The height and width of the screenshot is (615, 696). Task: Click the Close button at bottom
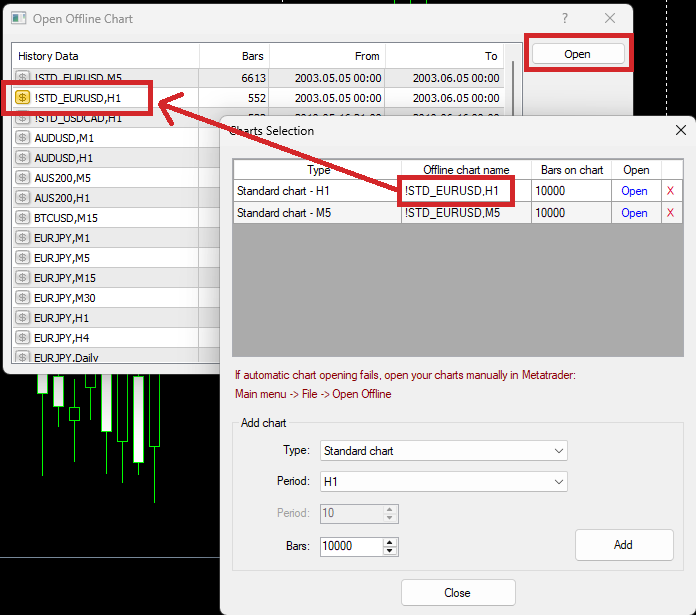click(457, 593)
